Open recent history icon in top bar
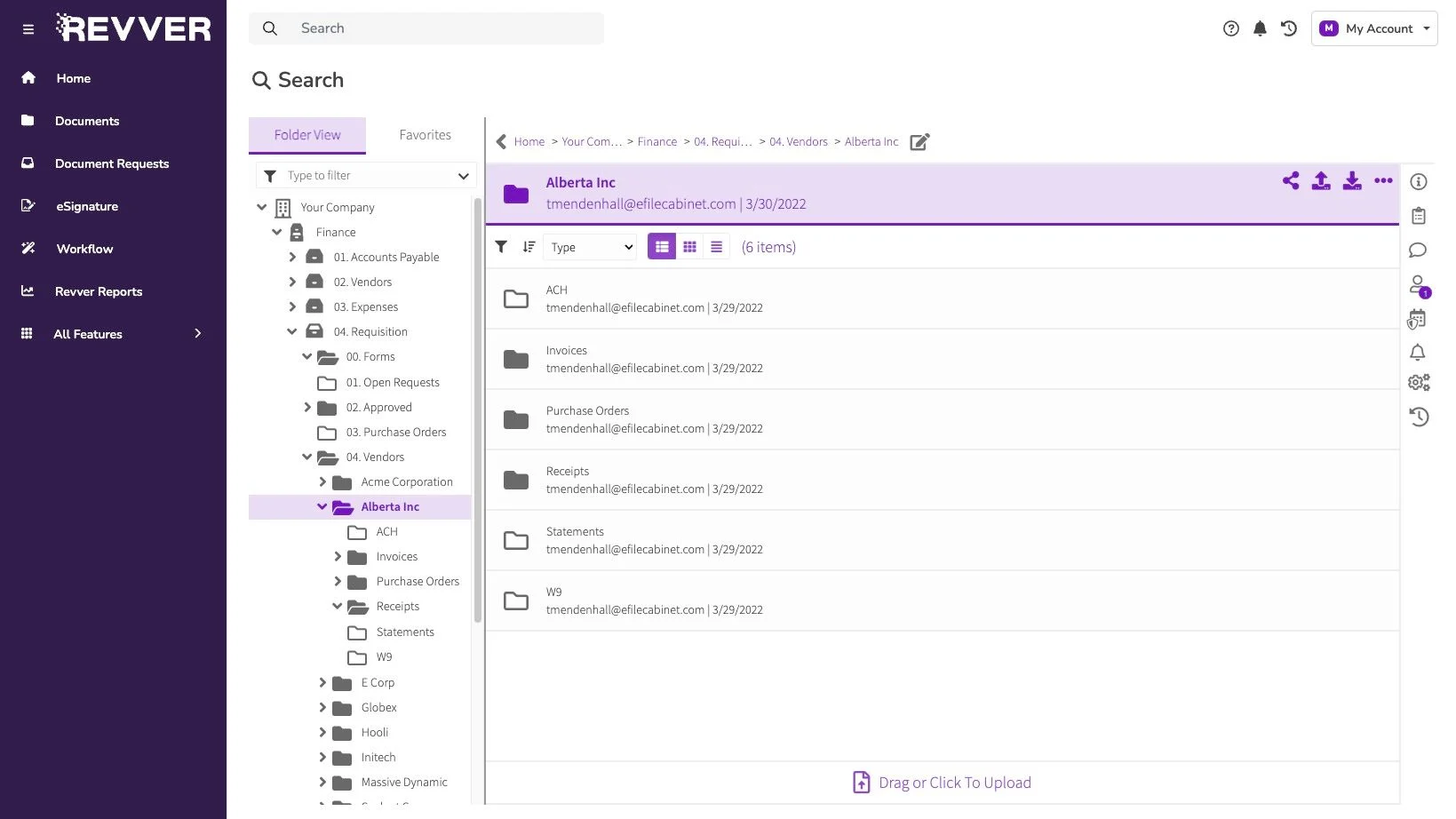Viewport: 1456px width, 819px height. pos(1289,28)
